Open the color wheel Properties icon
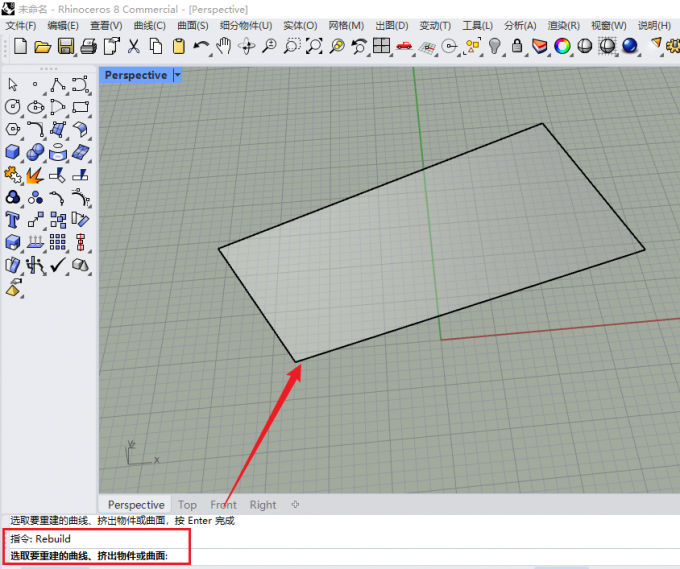 562,46
